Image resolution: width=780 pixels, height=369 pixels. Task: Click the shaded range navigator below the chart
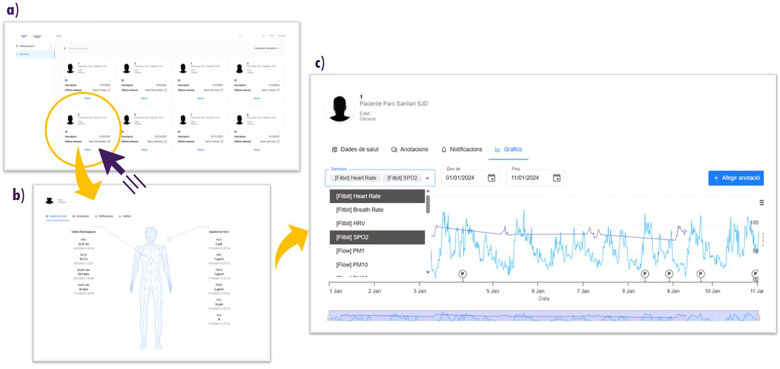point(544,316)
